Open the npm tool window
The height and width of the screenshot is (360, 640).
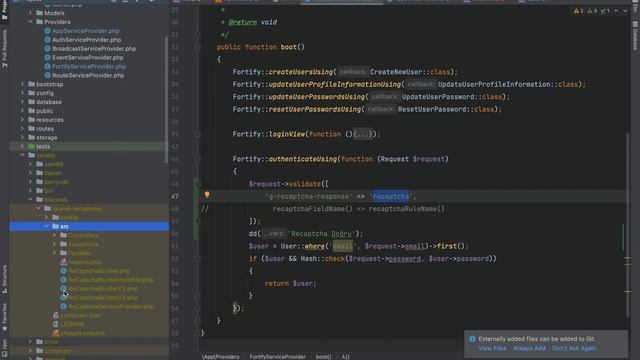click(4, 348)
